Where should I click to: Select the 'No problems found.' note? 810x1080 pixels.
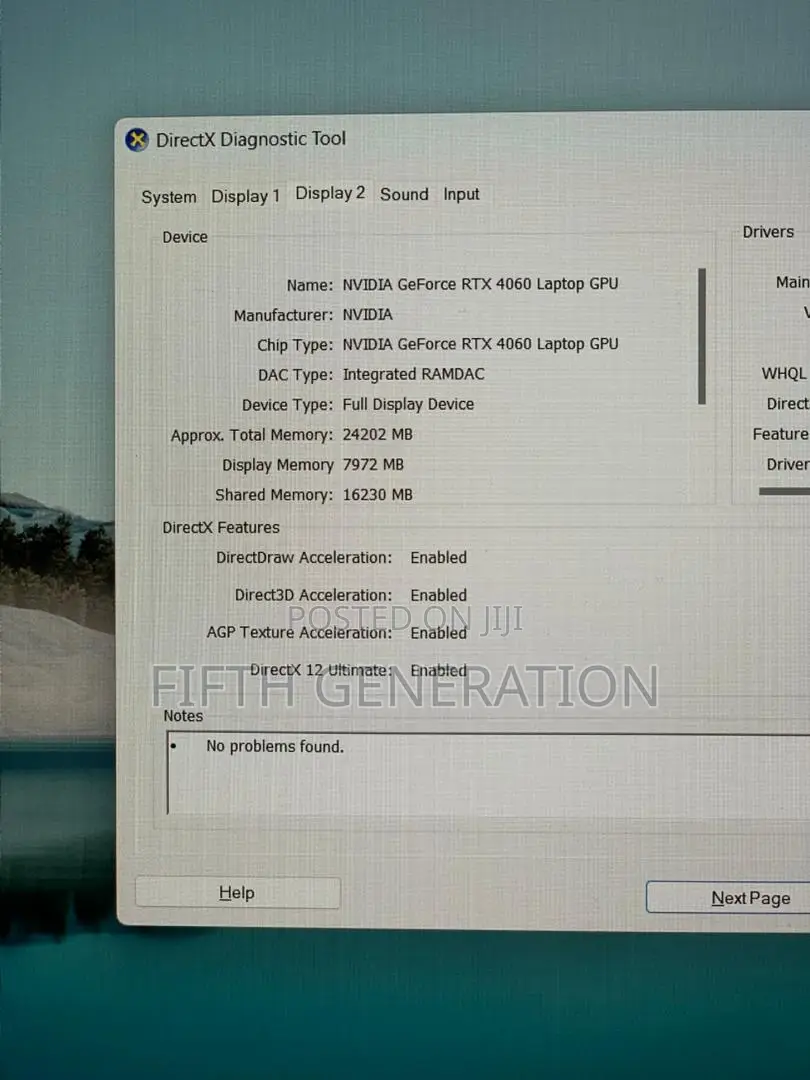(x=275, y=746)
